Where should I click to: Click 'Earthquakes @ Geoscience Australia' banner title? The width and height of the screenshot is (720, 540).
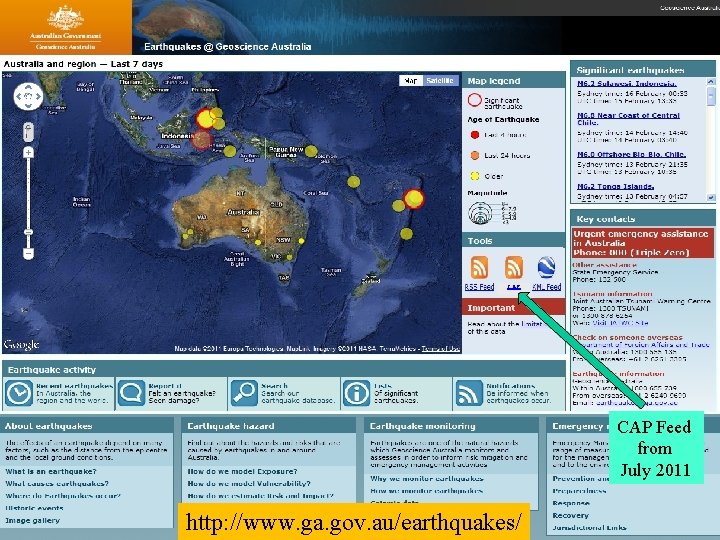tap(228, 46)
